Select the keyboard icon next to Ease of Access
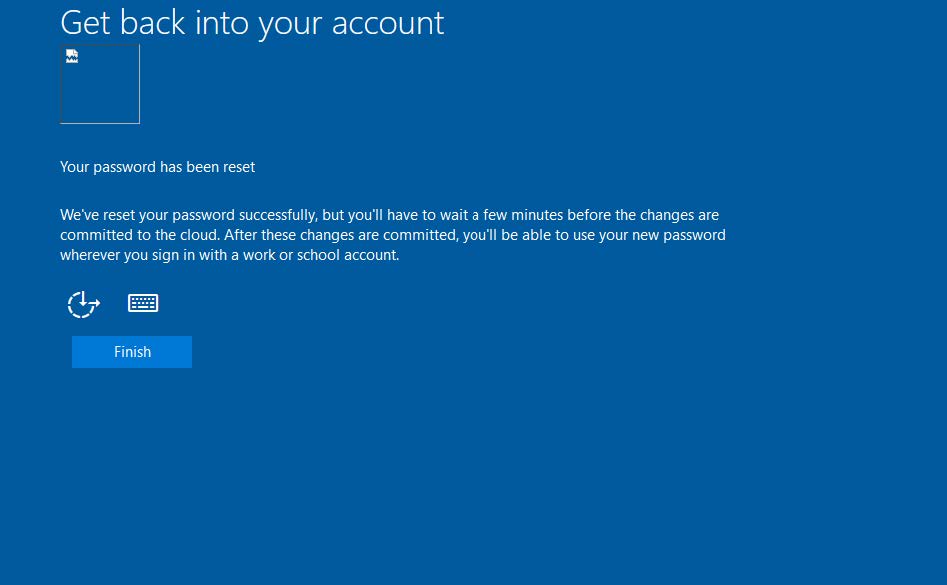947x585 pixels. coord(143,302)
